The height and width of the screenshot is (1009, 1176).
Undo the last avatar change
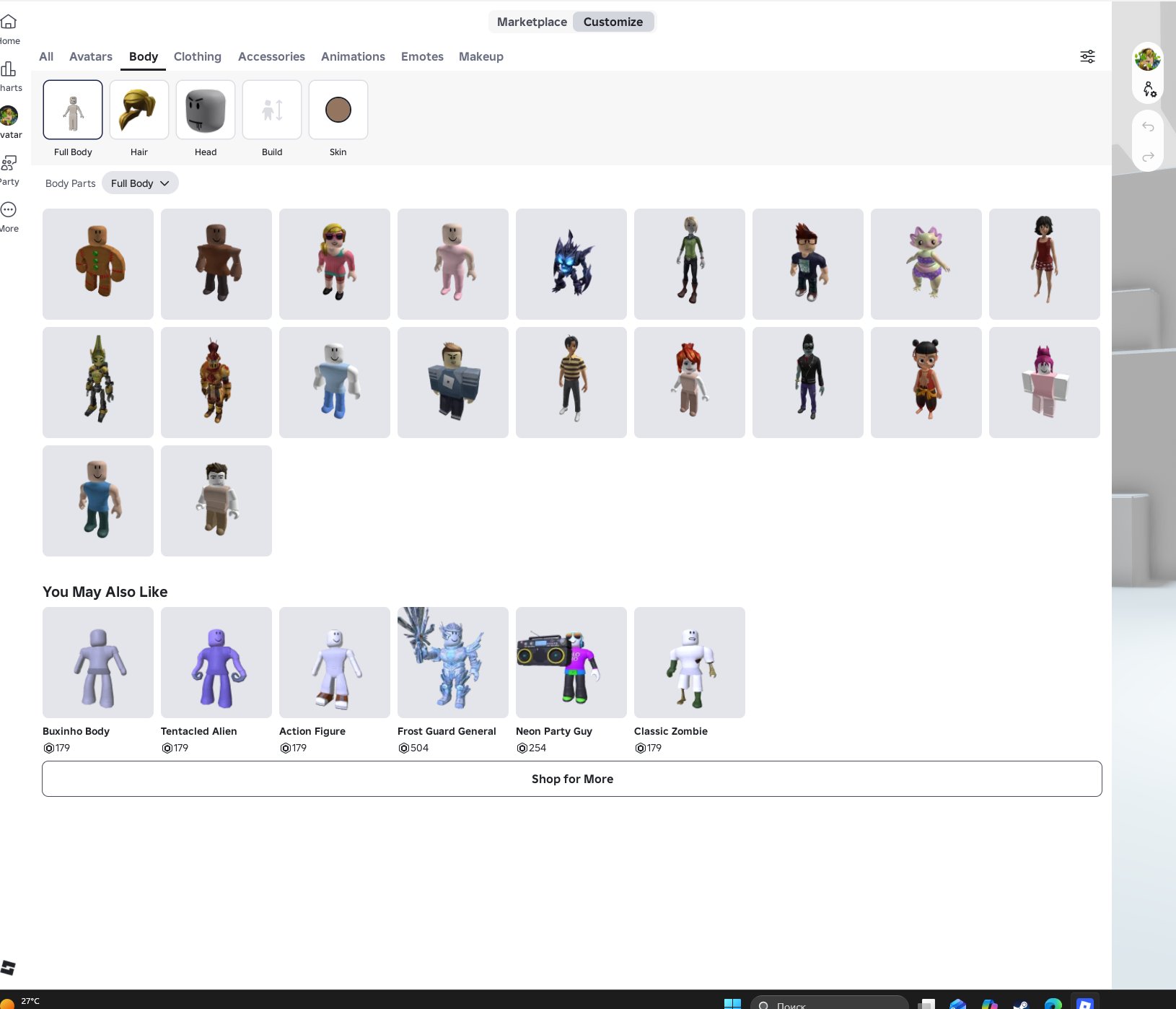[1148, 127]
